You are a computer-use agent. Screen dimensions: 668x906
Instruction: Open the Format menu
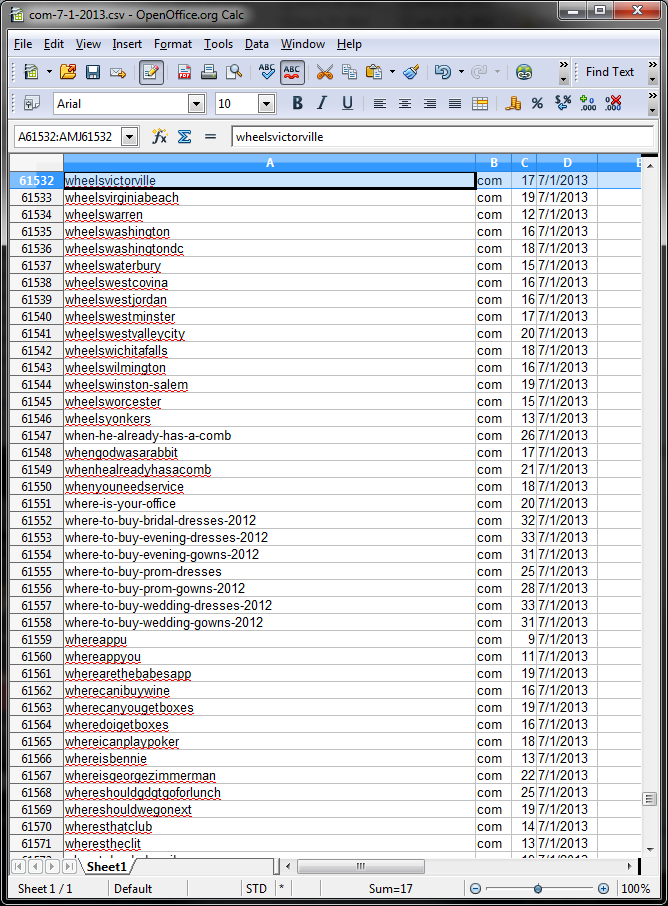(173, 44)
